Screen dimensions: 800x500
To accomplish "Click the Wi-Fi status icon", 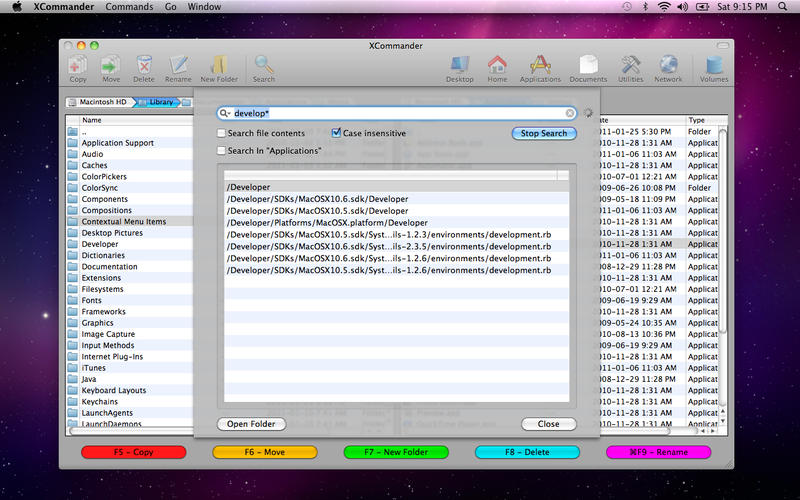I will (x=664, y=7).
